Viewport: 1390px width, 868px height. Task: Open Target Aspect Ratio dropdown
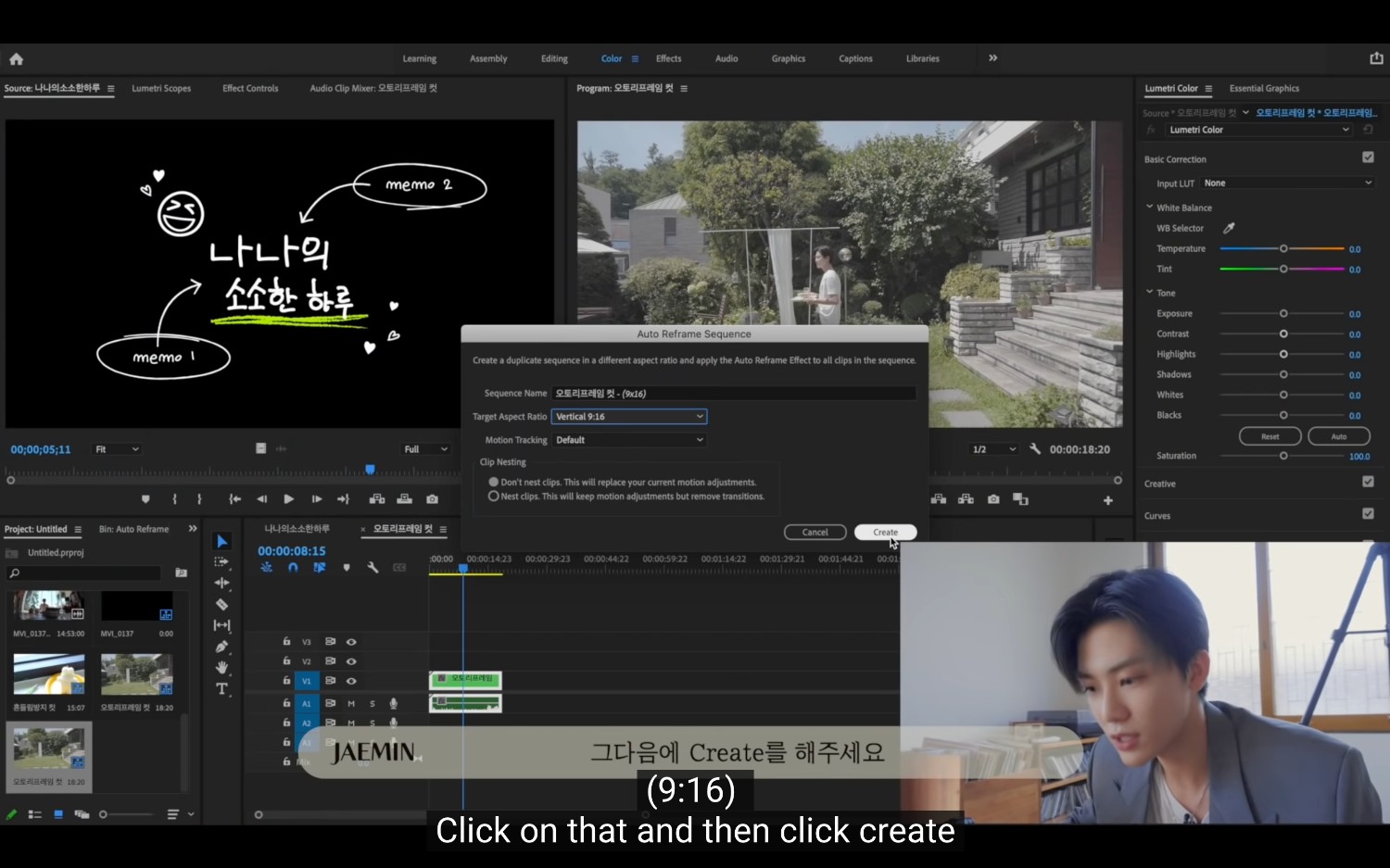[629, 417]
